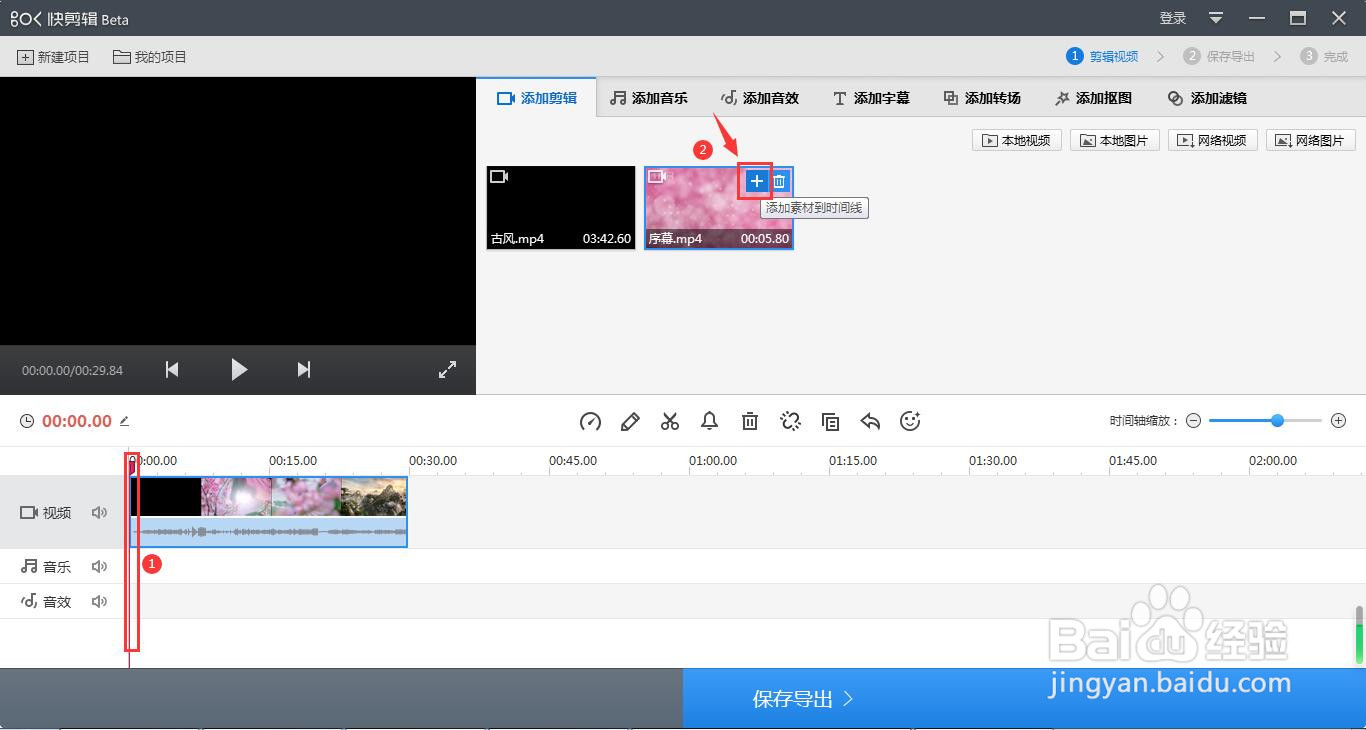Switch to 添加音效 tab
The image size is (1366, 730).
click(x=760, y=98)
